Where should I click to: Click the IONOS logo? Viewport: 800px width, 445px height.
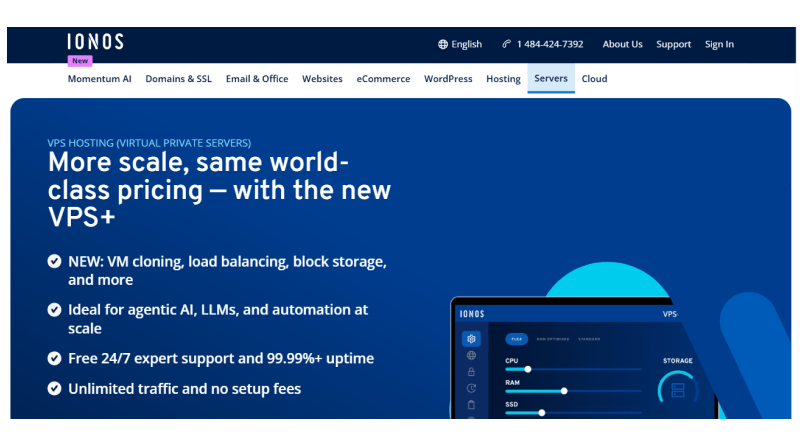[95, 42]
